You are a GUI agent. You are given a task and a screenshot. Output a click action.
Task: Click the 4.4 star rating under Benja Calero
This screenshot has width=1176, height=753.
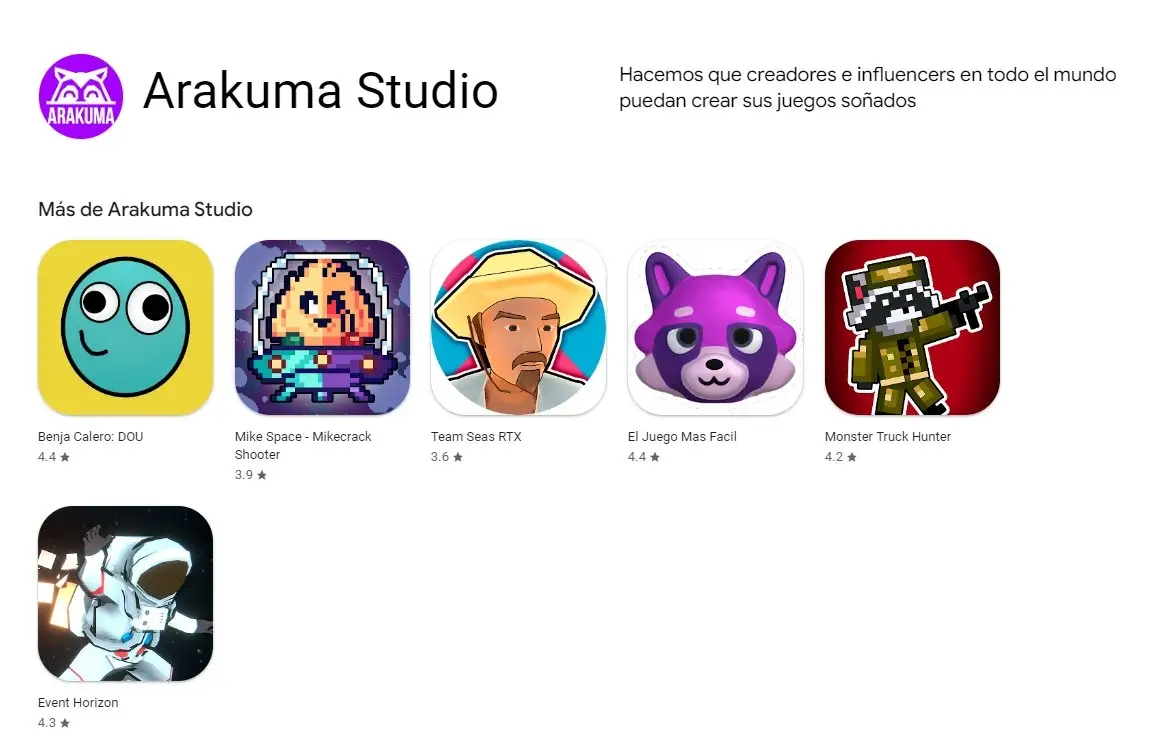[x=54, y=457]
